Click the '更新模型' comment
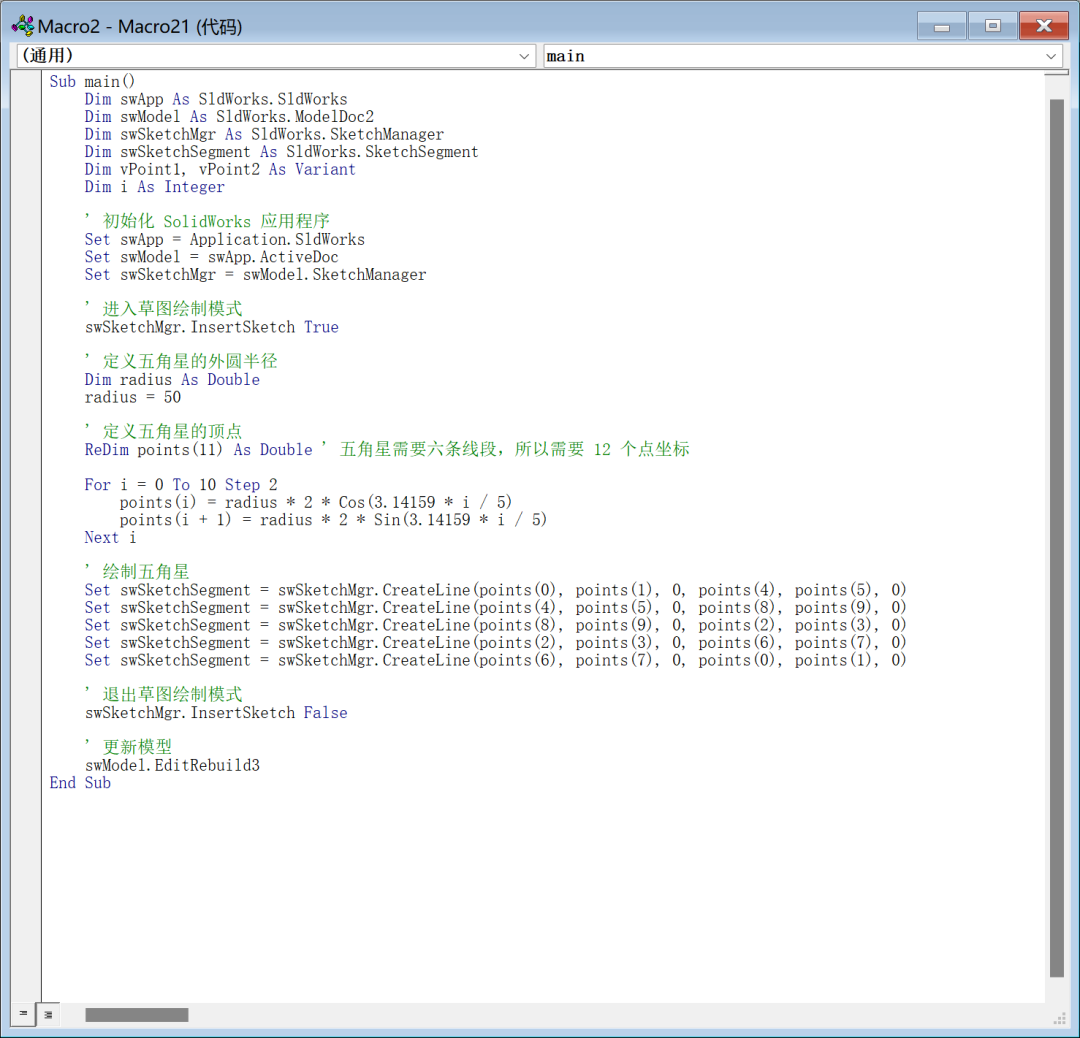This screenshot has height=1038, width=1080. click(x=128, y=747)
